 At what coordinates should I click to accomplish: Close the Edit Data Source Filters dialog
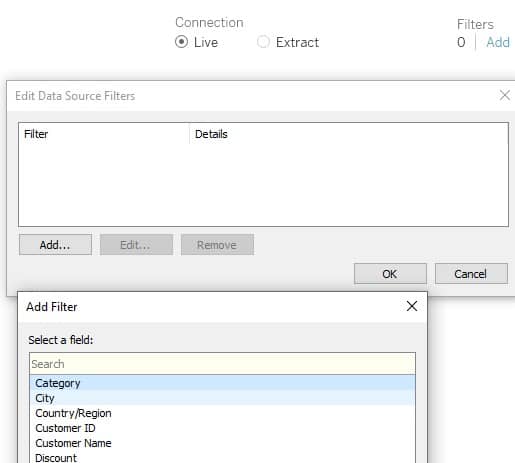click(505, 95)
